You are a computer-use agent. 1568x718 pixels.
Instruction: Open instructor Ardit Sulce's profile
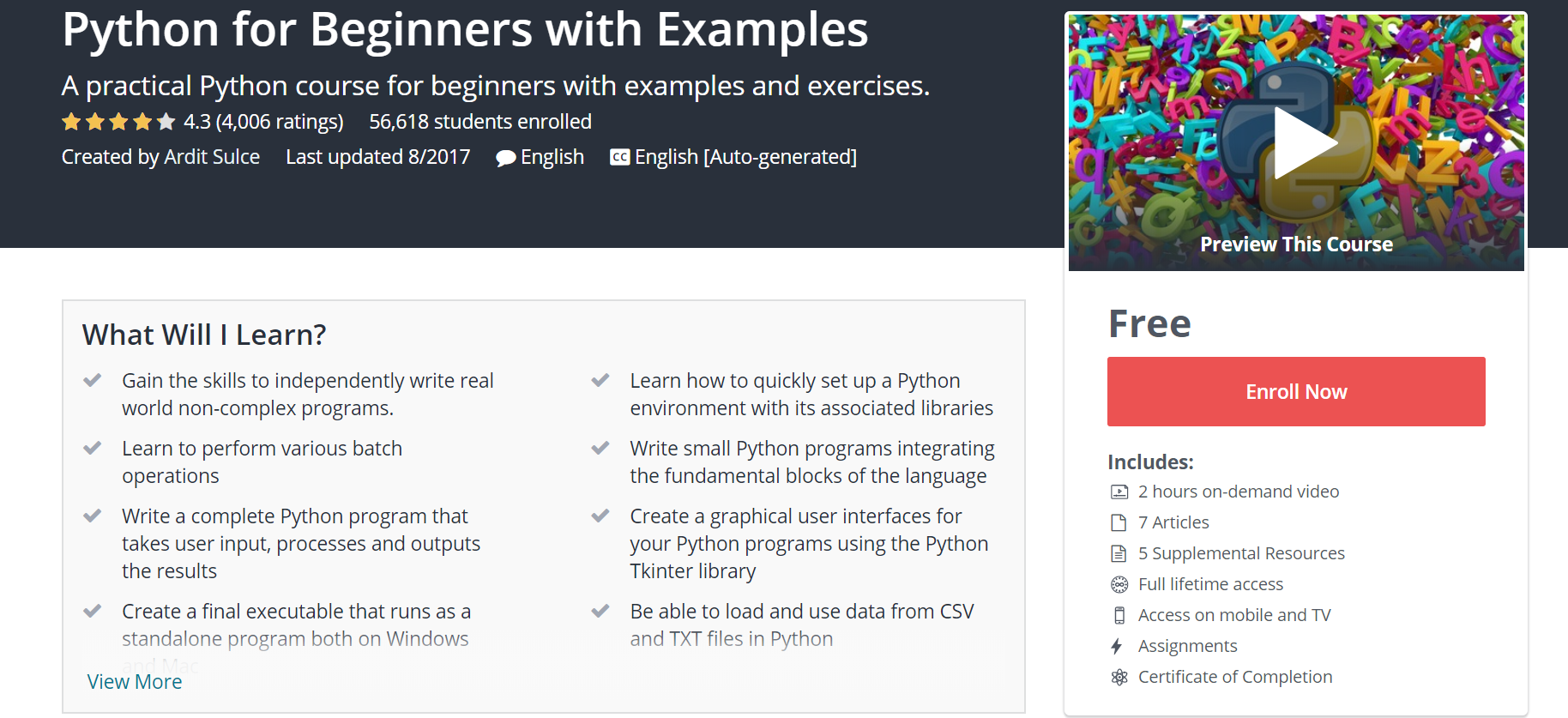point(212,157)
